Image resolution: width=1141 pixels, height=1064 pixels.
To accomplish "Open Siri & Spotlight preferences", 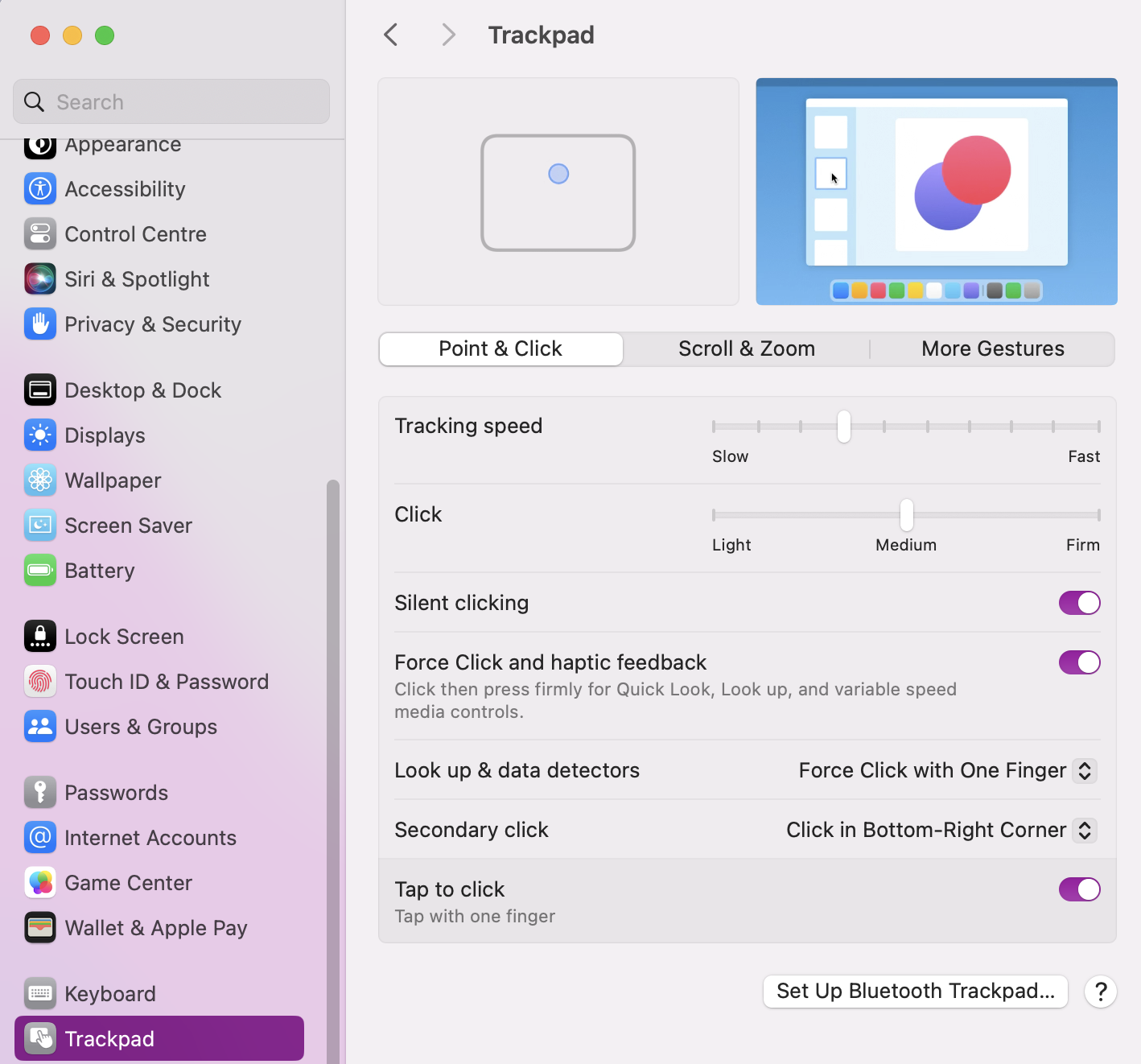I will [x=39, y=278].
